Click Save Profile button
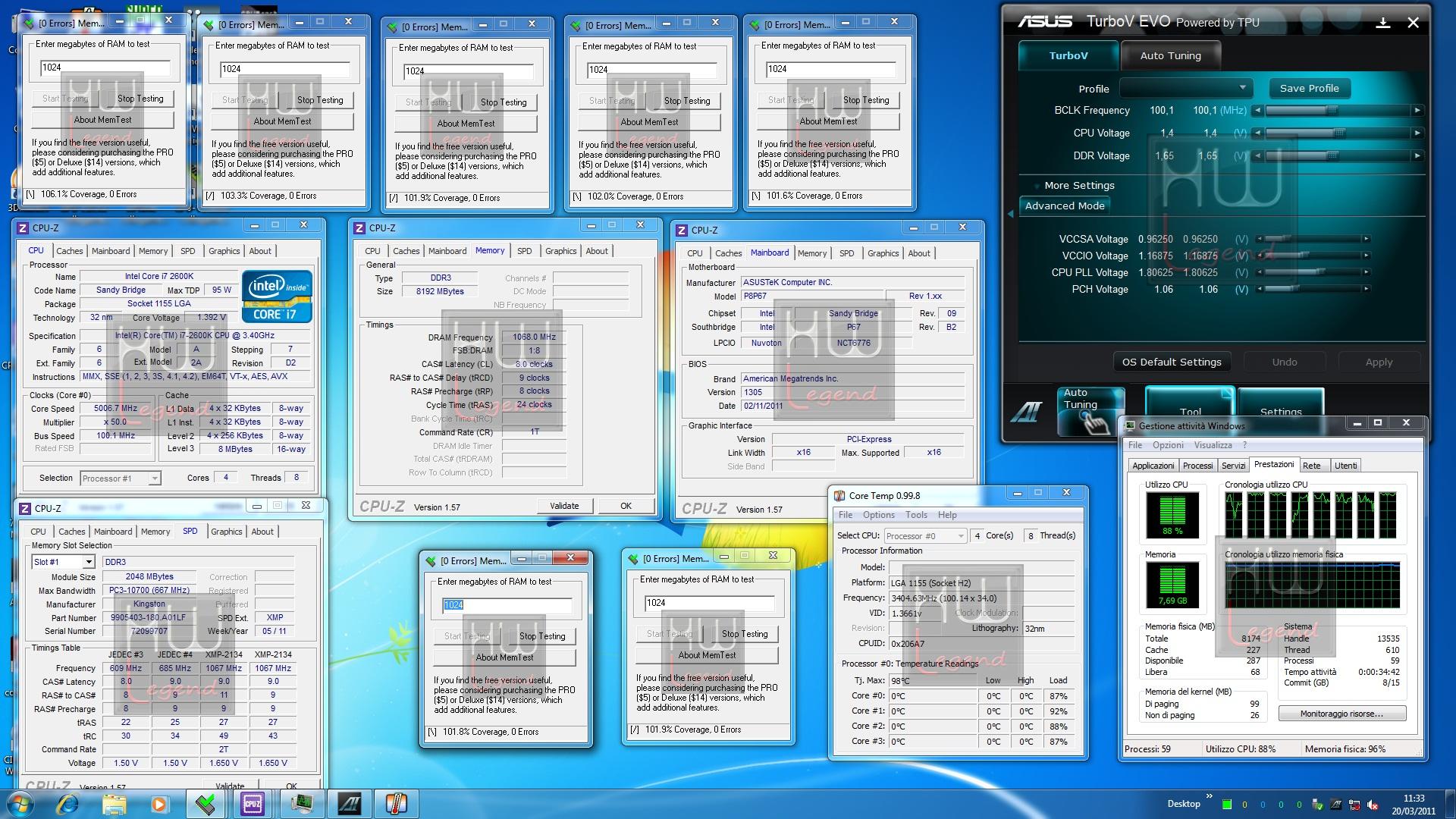The height and width of the screenshot is (819, 1456). [1309, 88]
